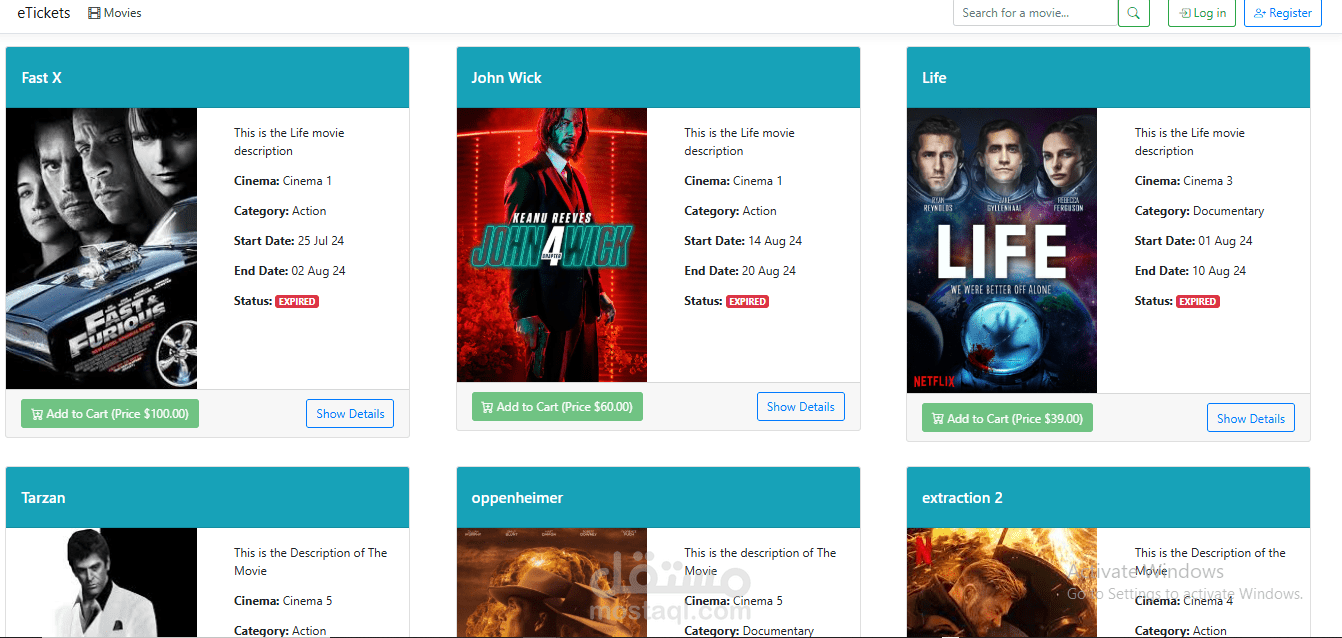Screen dimensions: 1342x638
Task: Click Fast X end date 02 Aug 24
Action: pos(318,271)
